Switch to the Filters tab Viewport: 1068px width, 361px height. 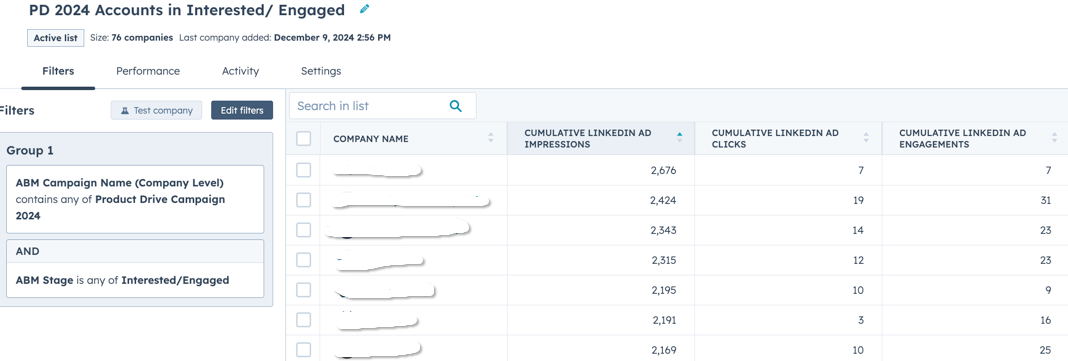click(x=58, y=71)
